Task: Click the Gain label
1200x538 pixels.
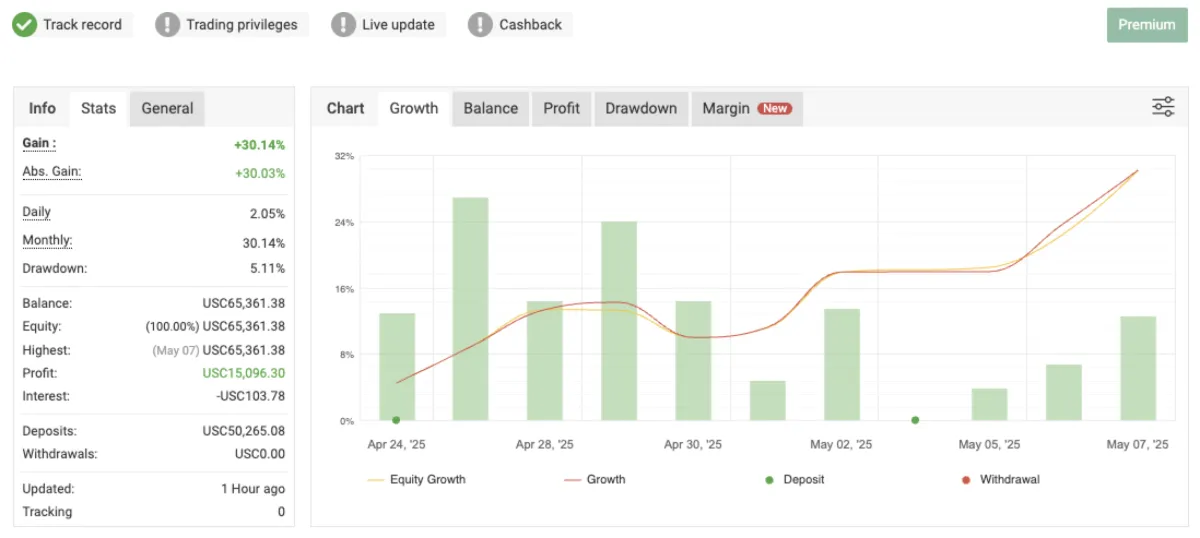Action: [x=39, y=144]
